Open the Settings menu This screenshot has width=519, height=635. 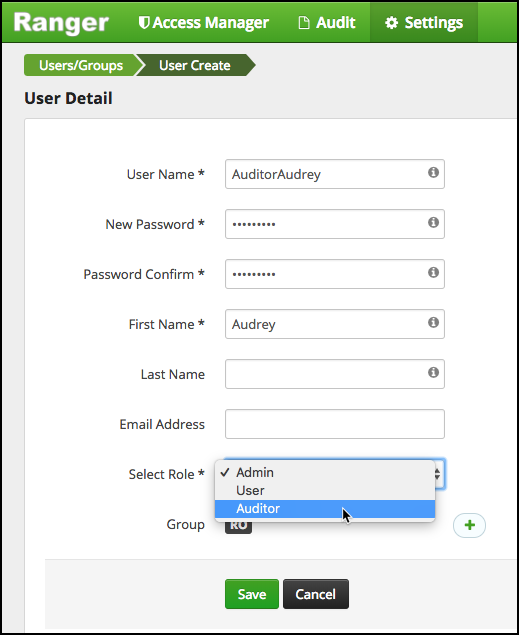[x=423, y=23]
